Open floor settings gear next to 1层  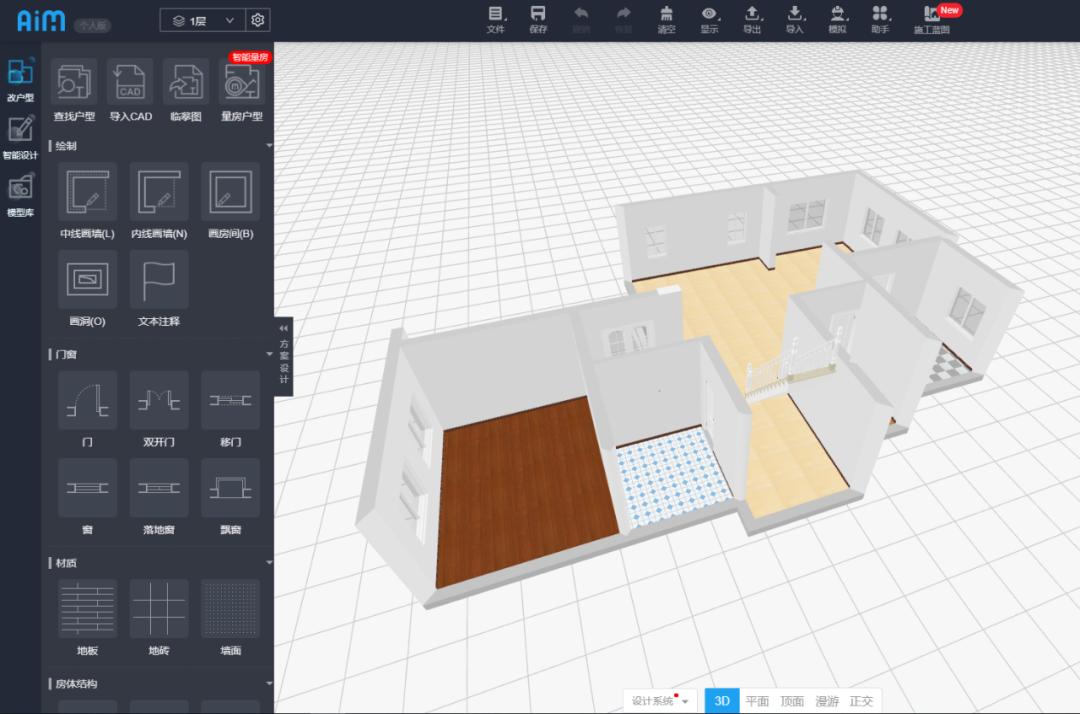[x=258, y=20]
